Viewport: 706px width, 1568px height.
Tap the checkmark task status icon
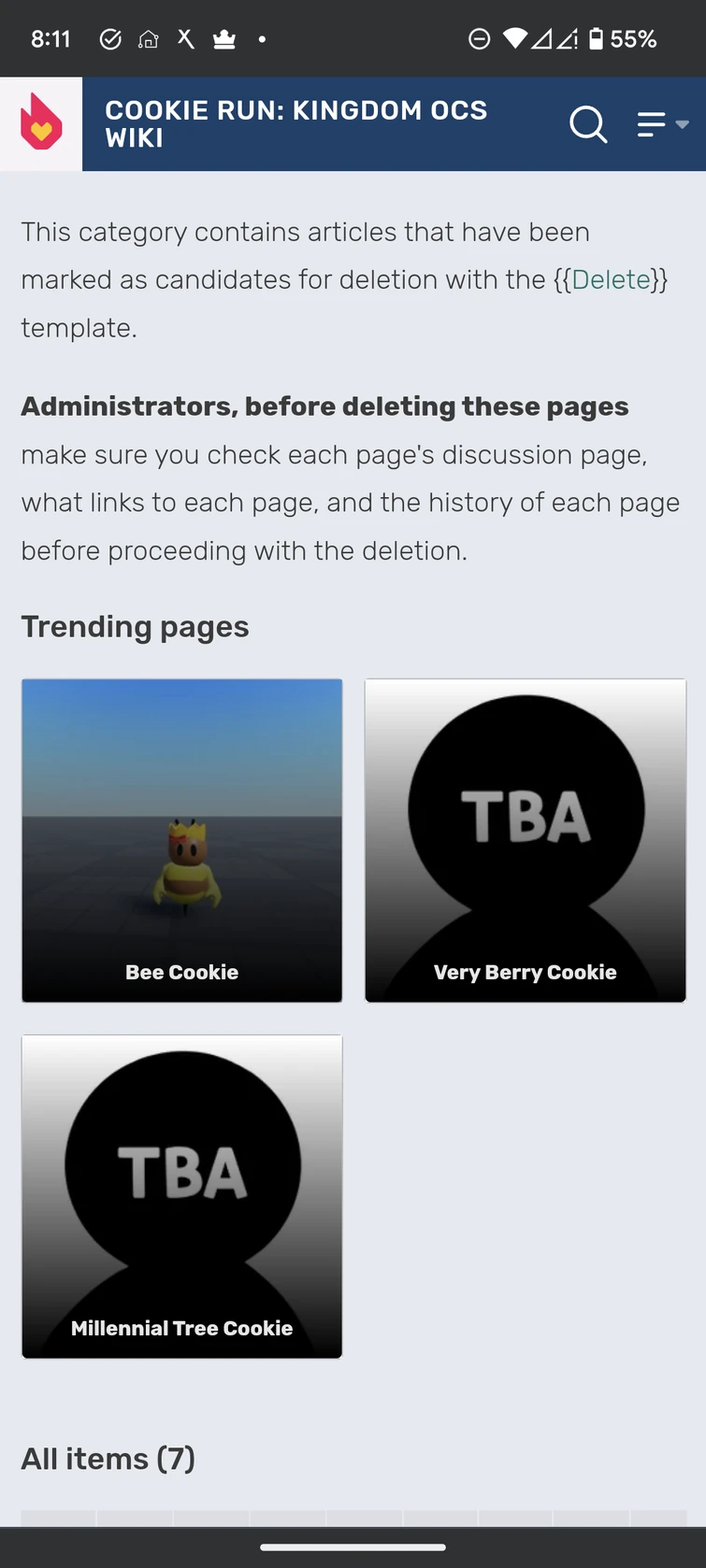[x=110, y=39]
